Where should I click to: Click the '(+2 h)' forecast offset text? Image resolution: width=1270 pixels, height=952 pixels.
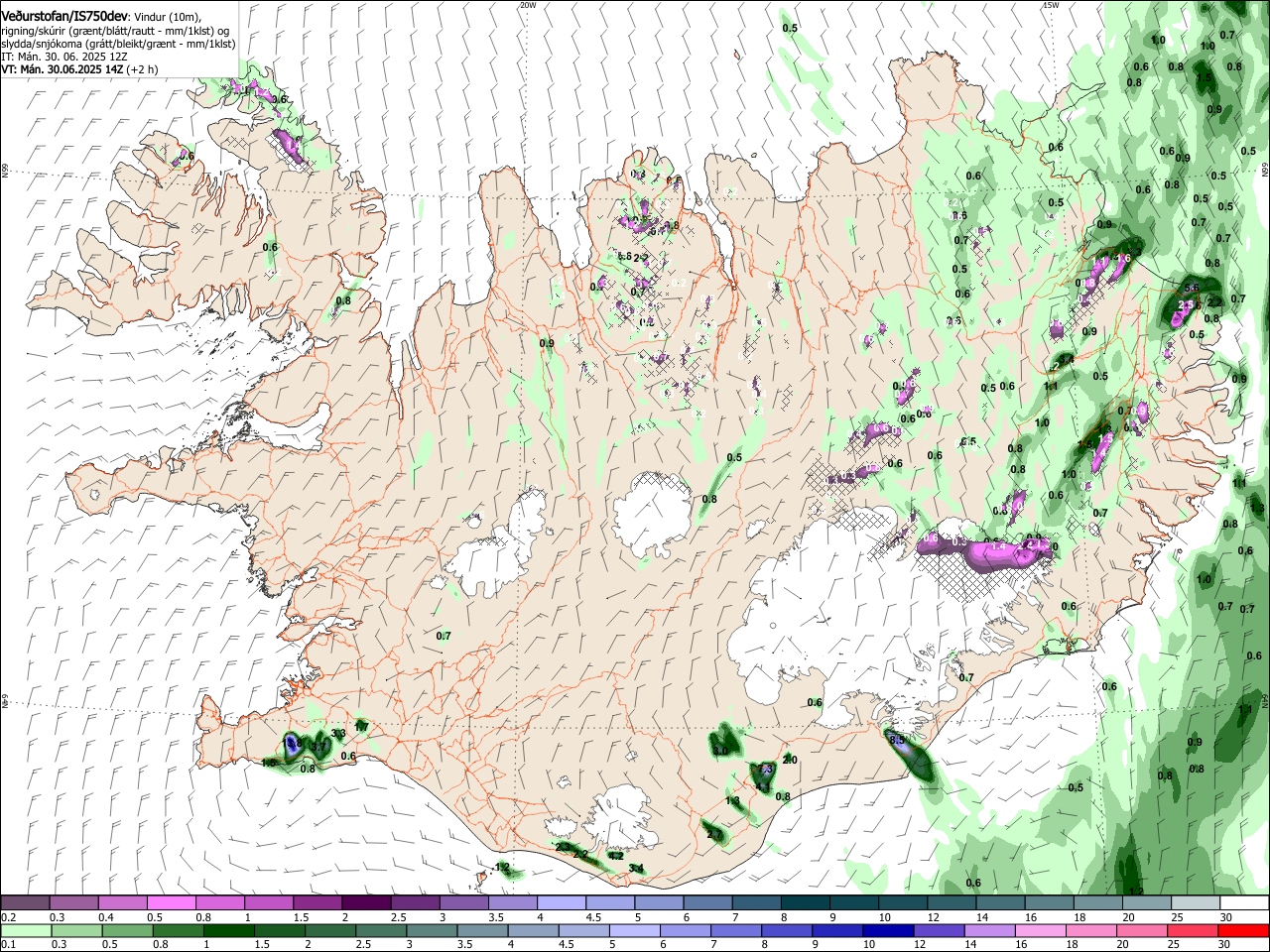point(143,69)
